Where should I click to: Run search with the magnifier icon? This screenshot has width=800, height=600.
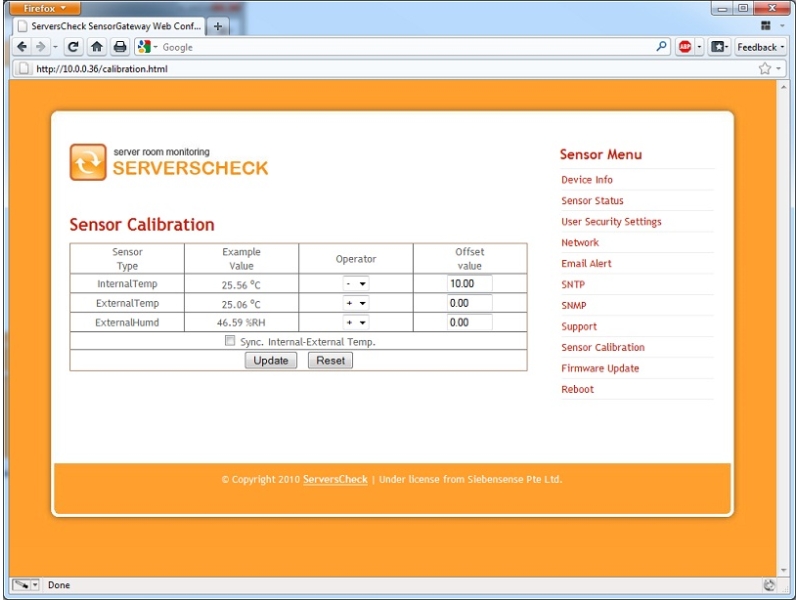[x=661, y=46]
